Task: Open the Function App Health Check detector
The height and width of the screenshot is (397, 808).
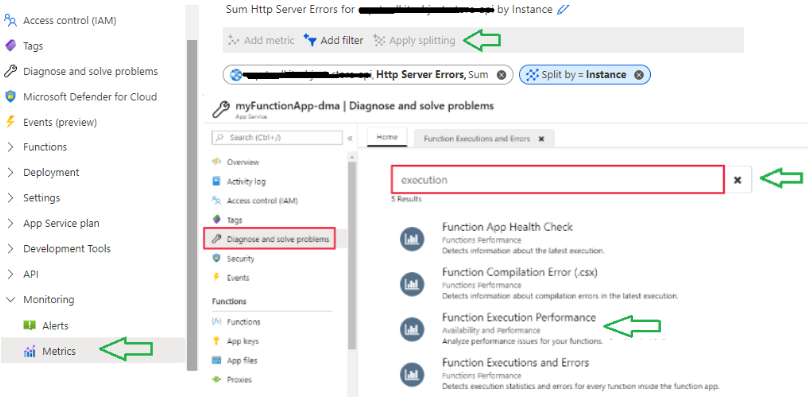Action: [x=507, y=227]
